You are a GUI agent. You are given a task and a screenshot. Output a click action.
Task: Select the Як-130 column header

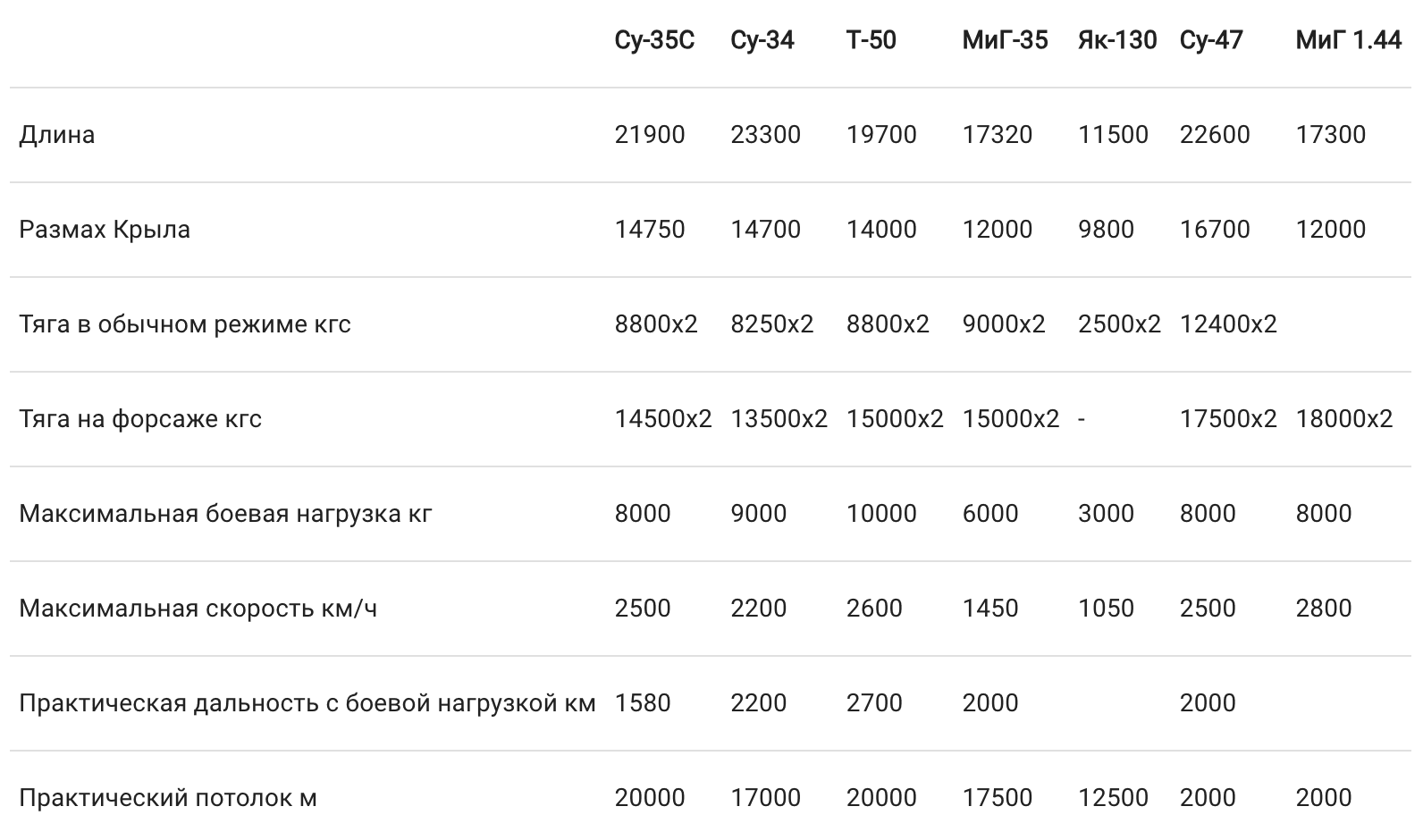1116,40
